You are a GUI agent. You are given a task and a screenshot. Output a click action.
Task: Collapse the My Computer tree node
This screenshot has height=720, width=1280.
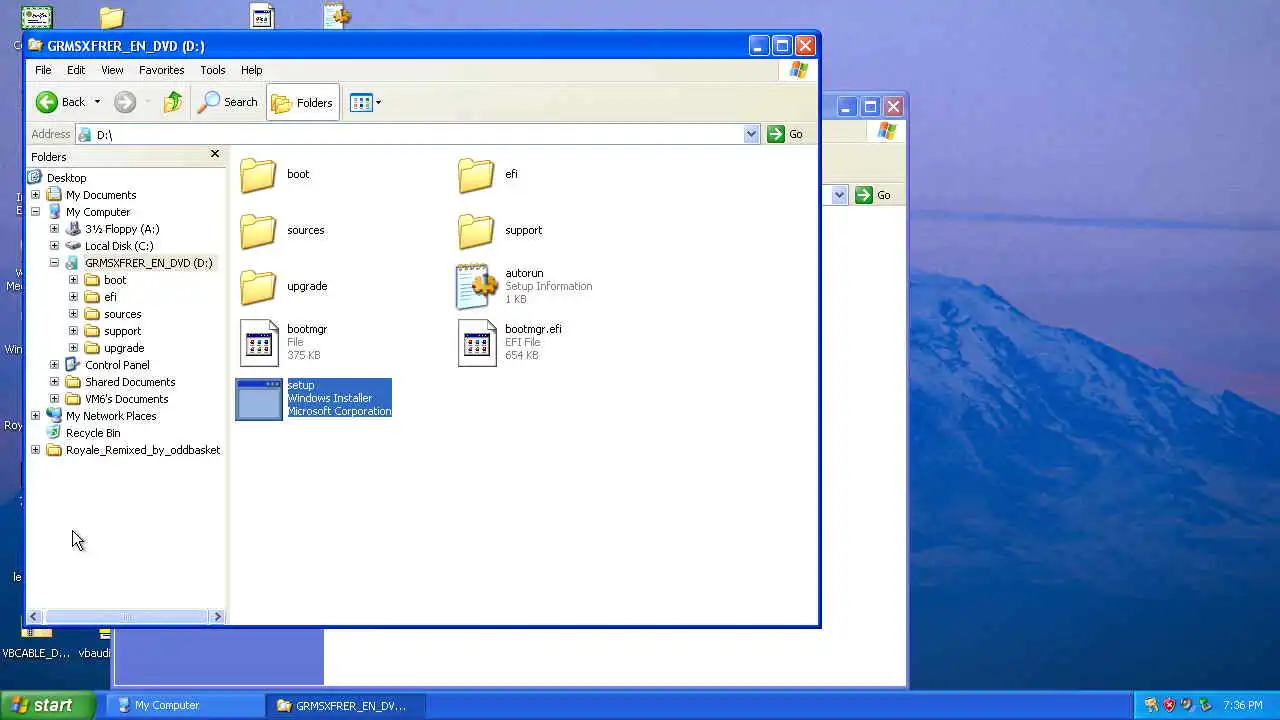pos(36,212)
